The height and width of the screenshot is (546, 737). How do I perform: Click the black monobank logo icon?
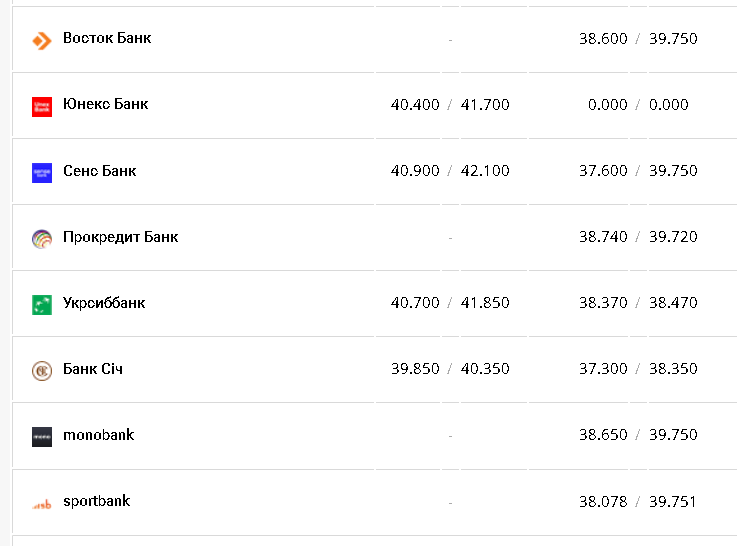click(x=41, y=436)
